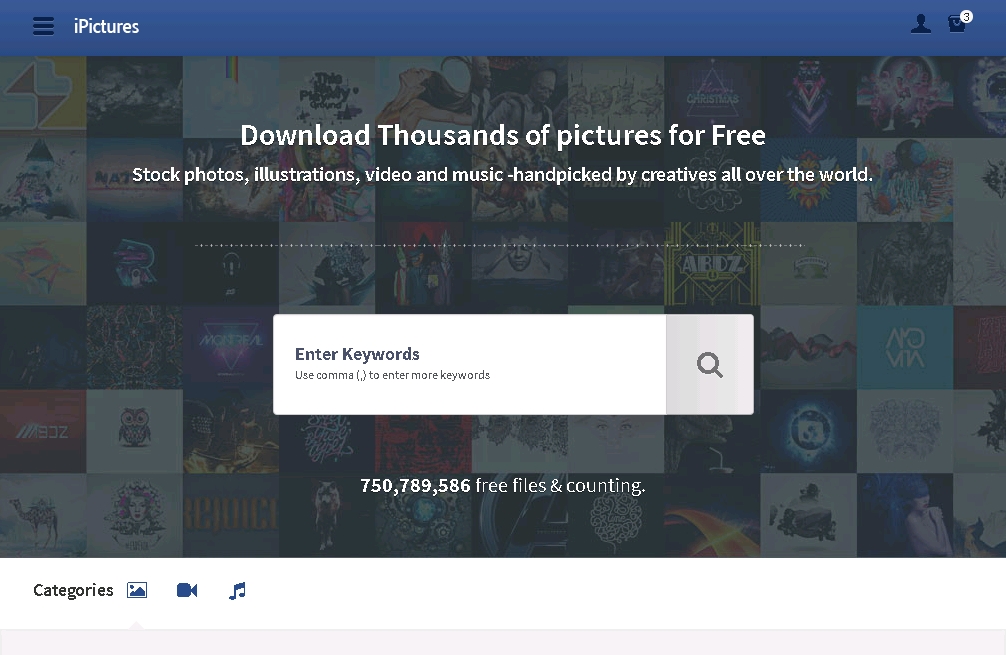Viewport: 1006px width, 655px height.
Task: Click the Categories label
Action: [73, 591]
